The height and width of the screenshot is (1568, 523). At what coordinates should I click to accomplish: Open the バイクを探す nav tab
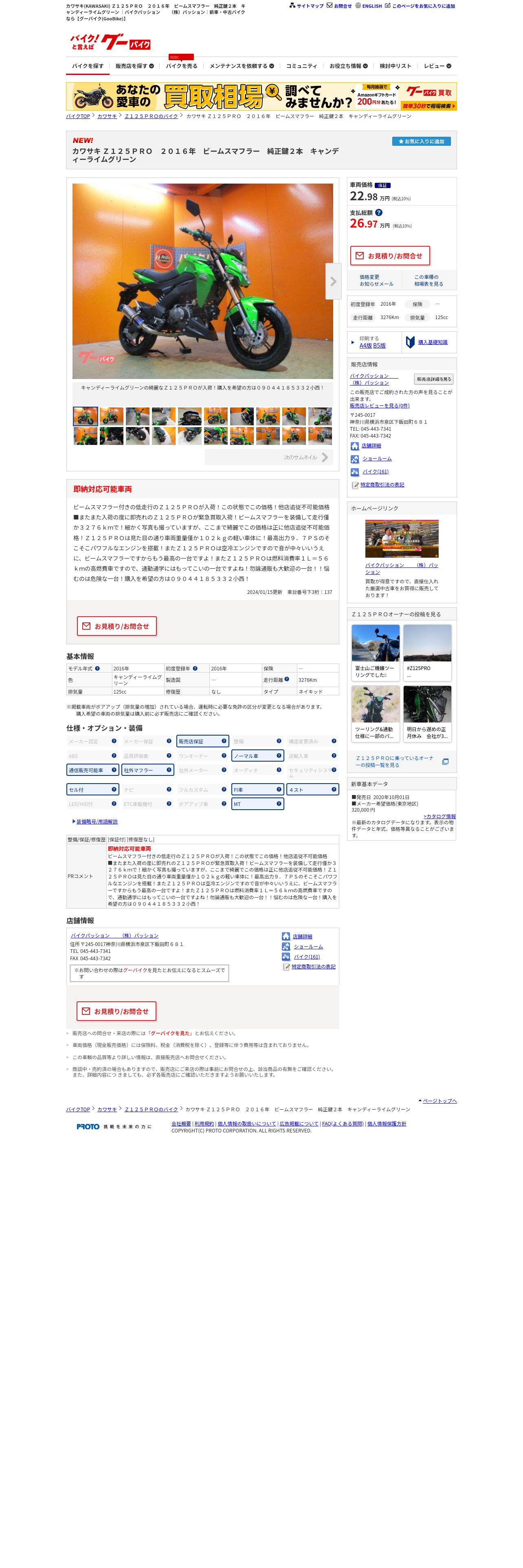tap(88, 66)
